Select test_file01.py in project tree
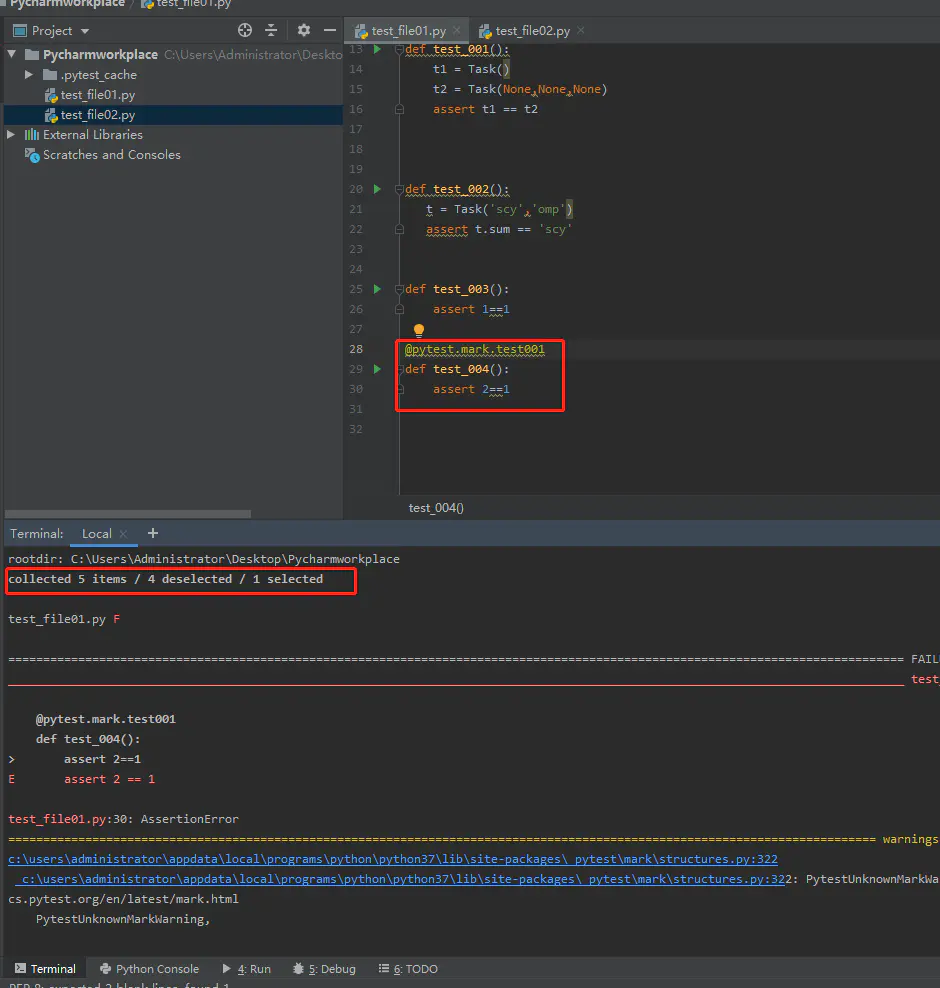The image size is (940, 988). (98, 95)
